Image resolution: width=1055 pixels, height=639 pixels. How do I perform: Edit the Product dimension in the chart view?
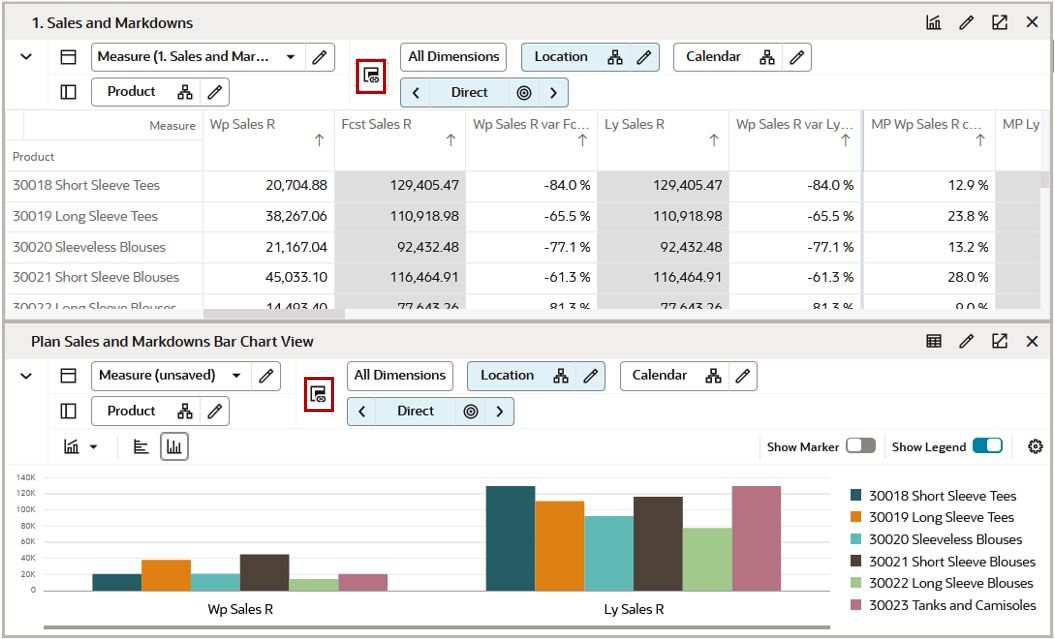click(215, 411)
